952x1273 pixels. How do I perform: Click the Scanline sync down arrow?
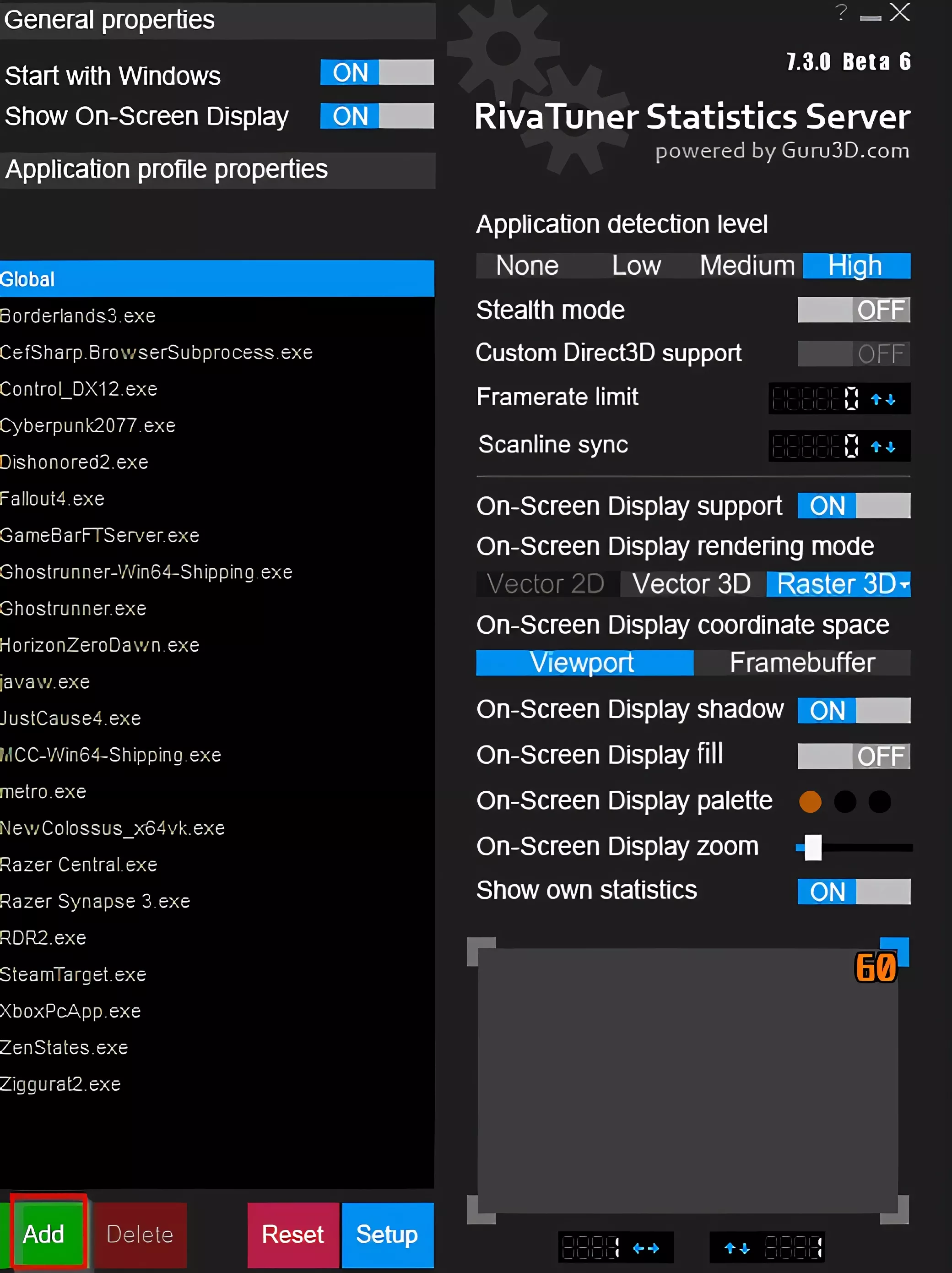(891, 446)
